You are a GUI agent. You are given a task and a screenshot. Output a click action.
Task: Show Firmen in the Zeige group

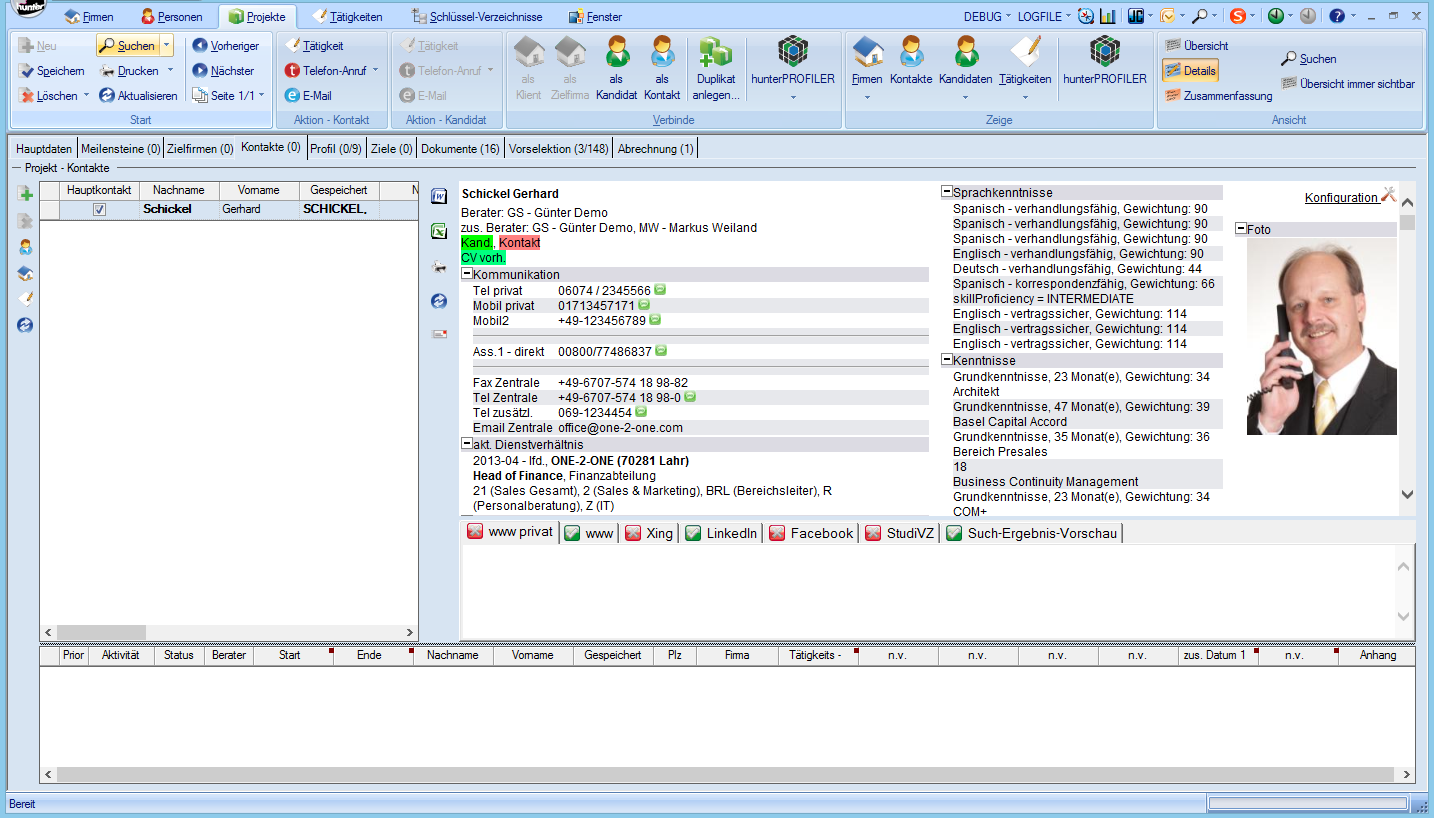pos(867,54)
